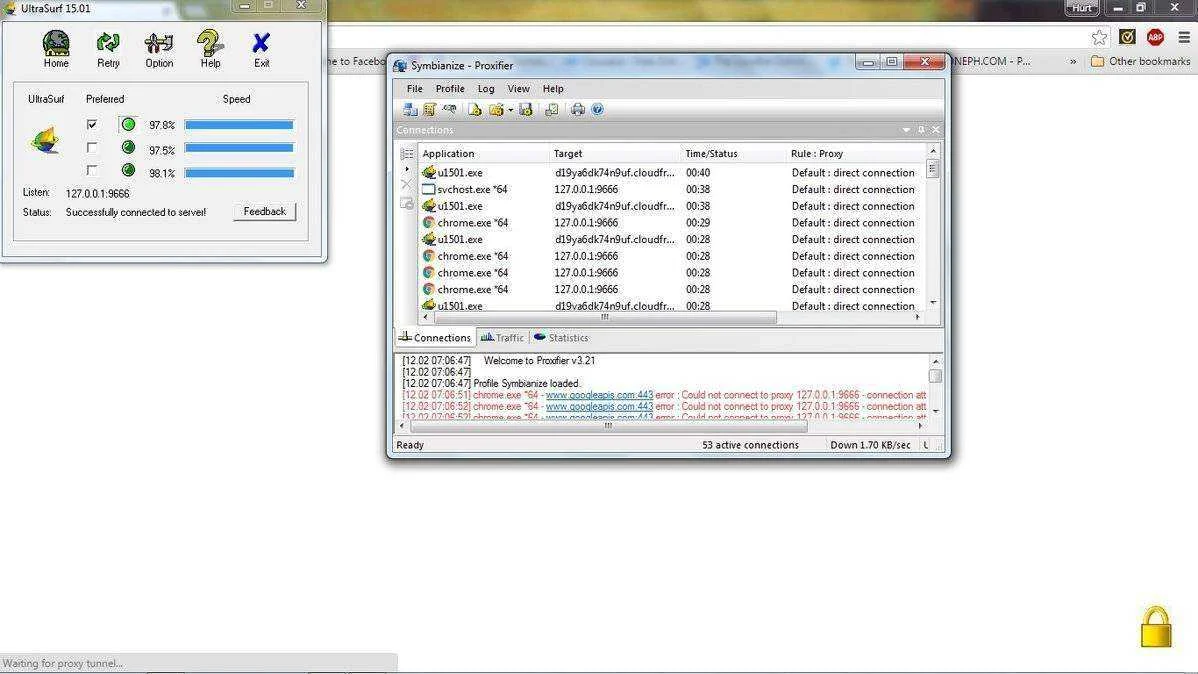Open the Help menu in Proxifier

[552, 89]
